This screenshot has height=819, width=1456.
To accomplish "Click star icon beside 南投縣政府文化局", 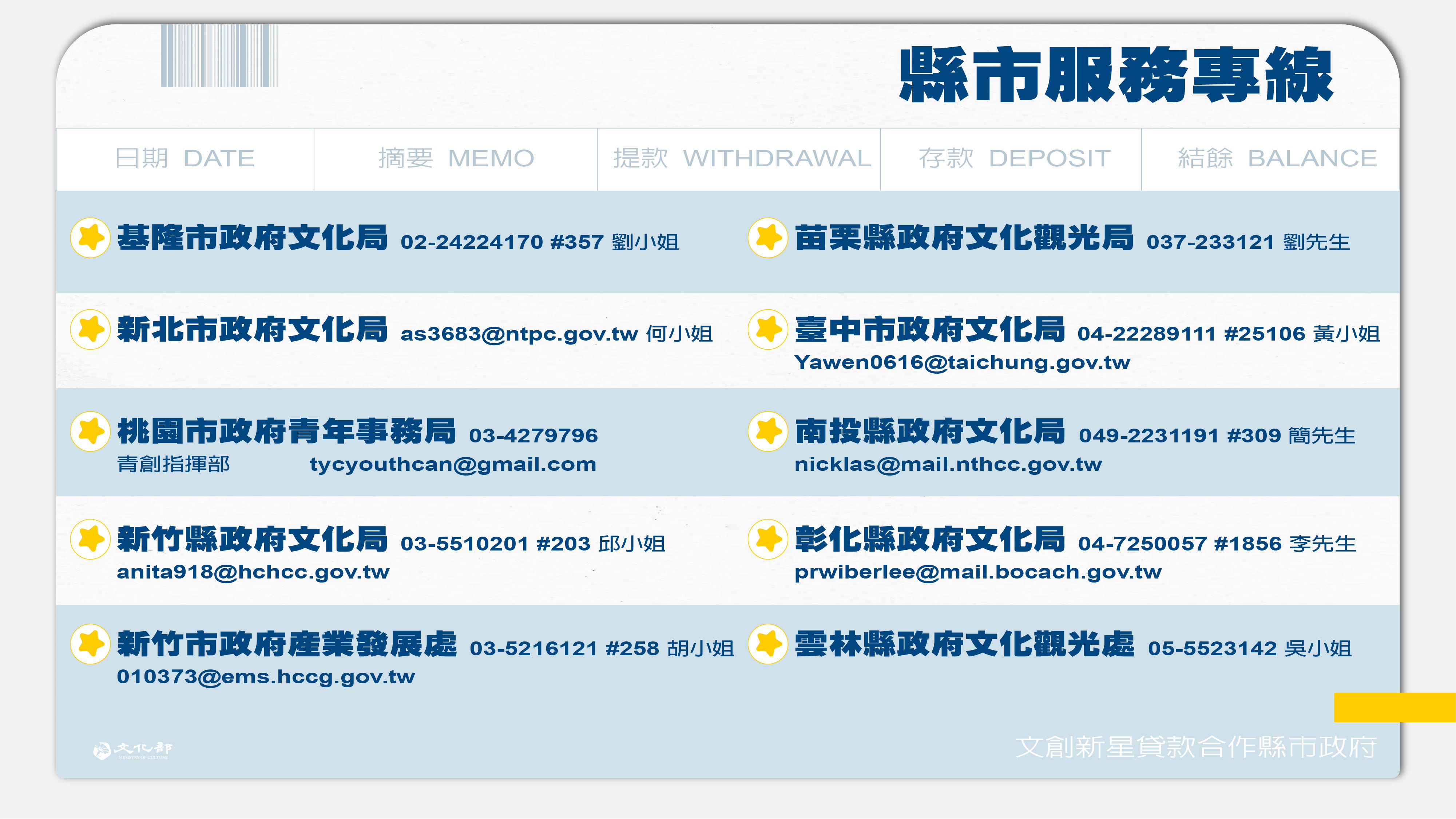I will coord(767,431).
